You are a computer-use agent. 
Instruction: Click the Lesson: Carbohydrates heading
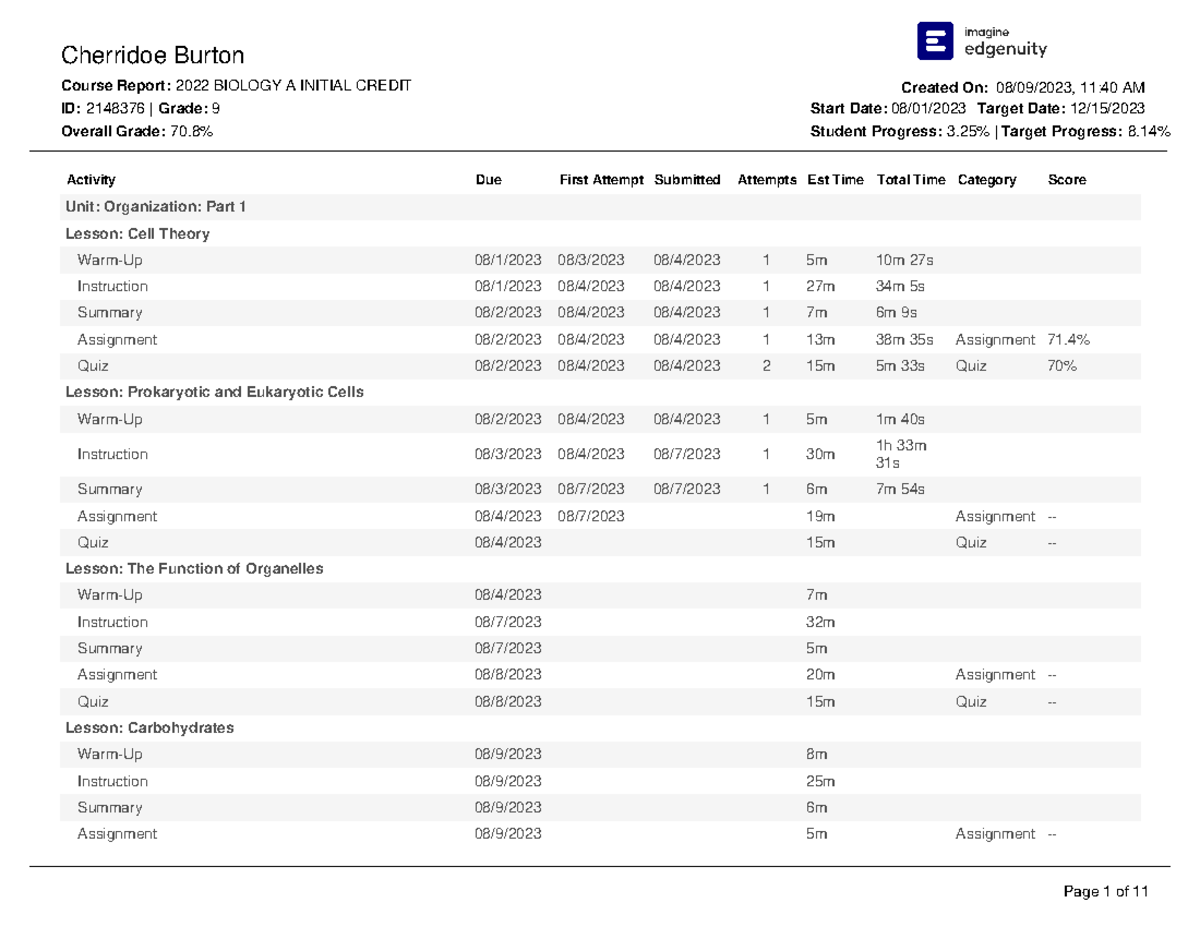pyautogui.click(x=149, y=728)
